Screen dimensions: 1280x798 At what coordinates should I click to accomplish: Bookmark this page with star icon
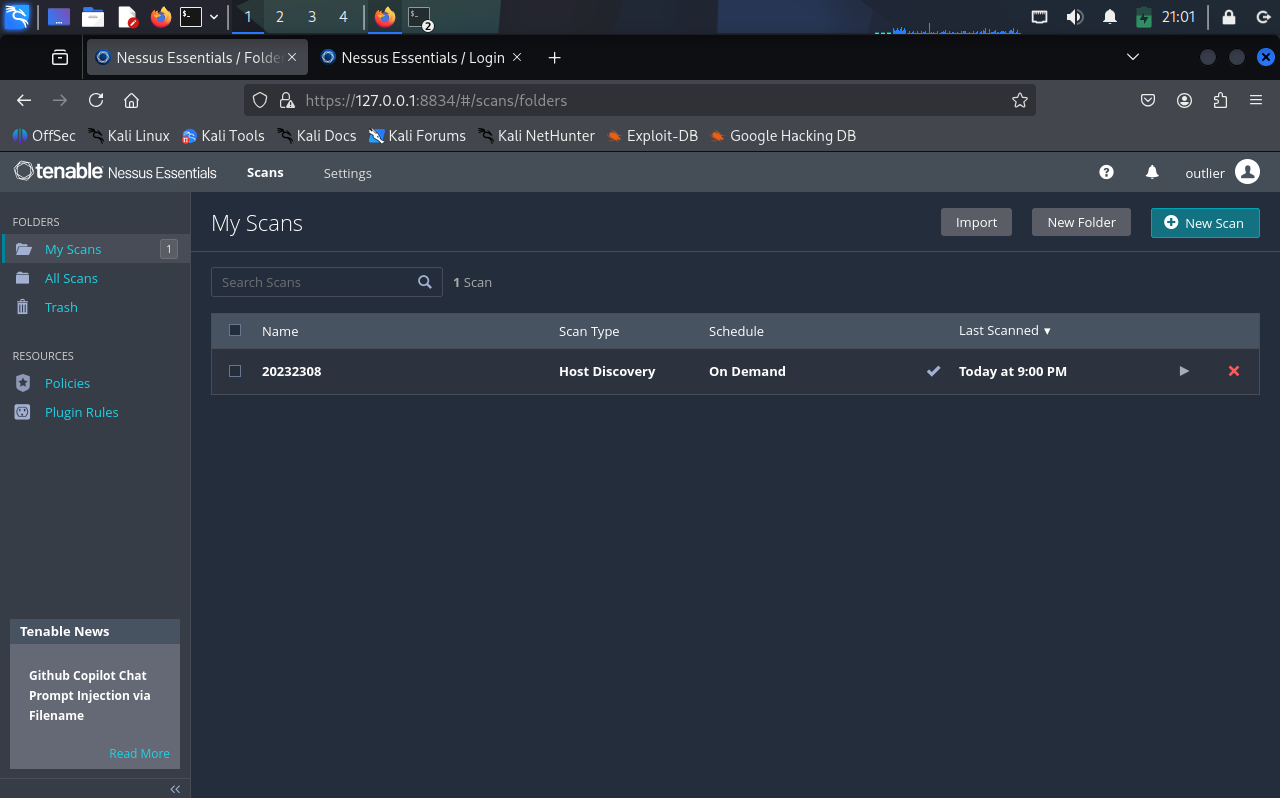coord(1019,100)
